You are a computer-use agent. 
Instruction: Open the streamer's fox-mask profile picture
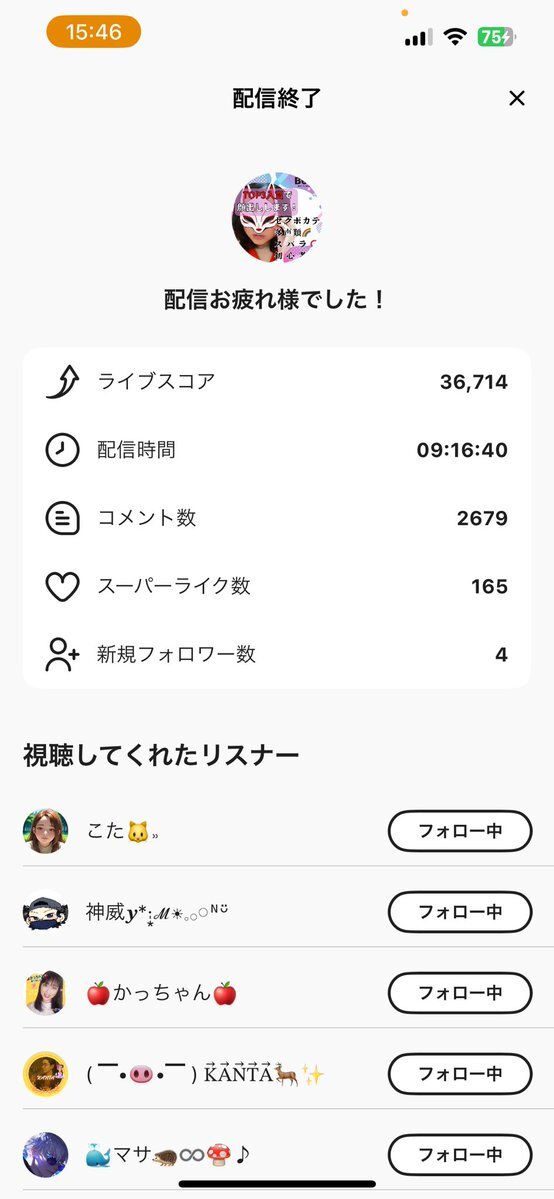click(277, 217)
